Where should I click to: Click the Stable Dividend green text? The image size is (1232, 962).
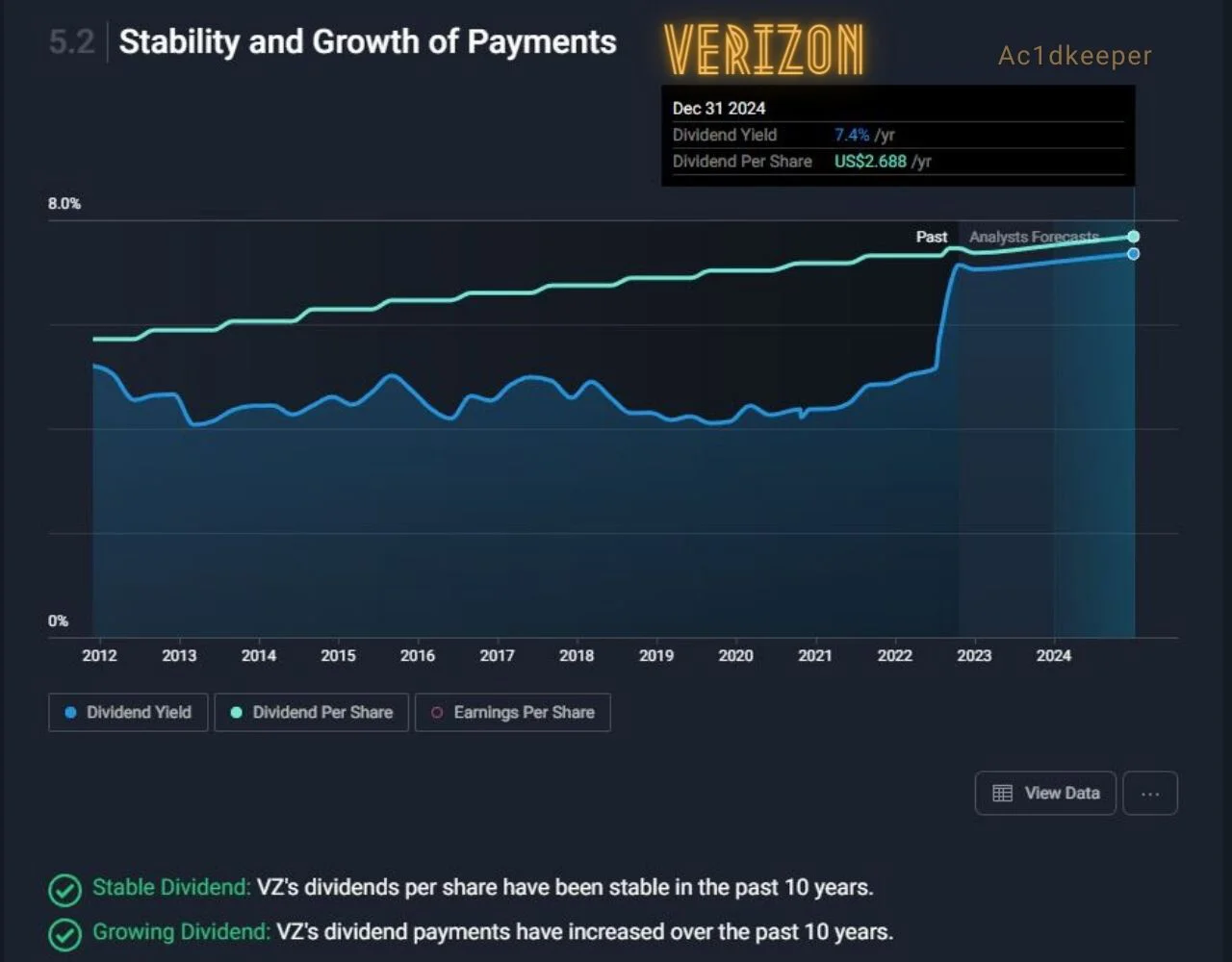pyautogui.click(x=171, y=887)
